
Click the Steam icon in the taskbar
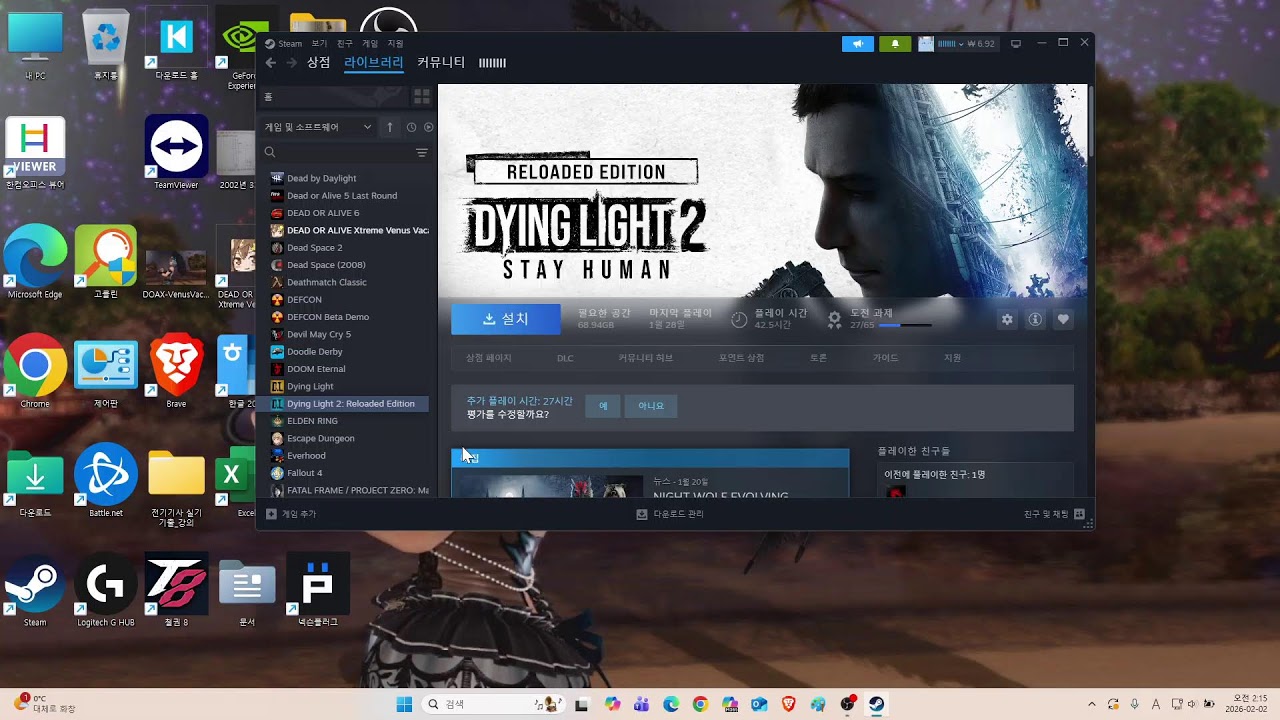coord(876,704)
